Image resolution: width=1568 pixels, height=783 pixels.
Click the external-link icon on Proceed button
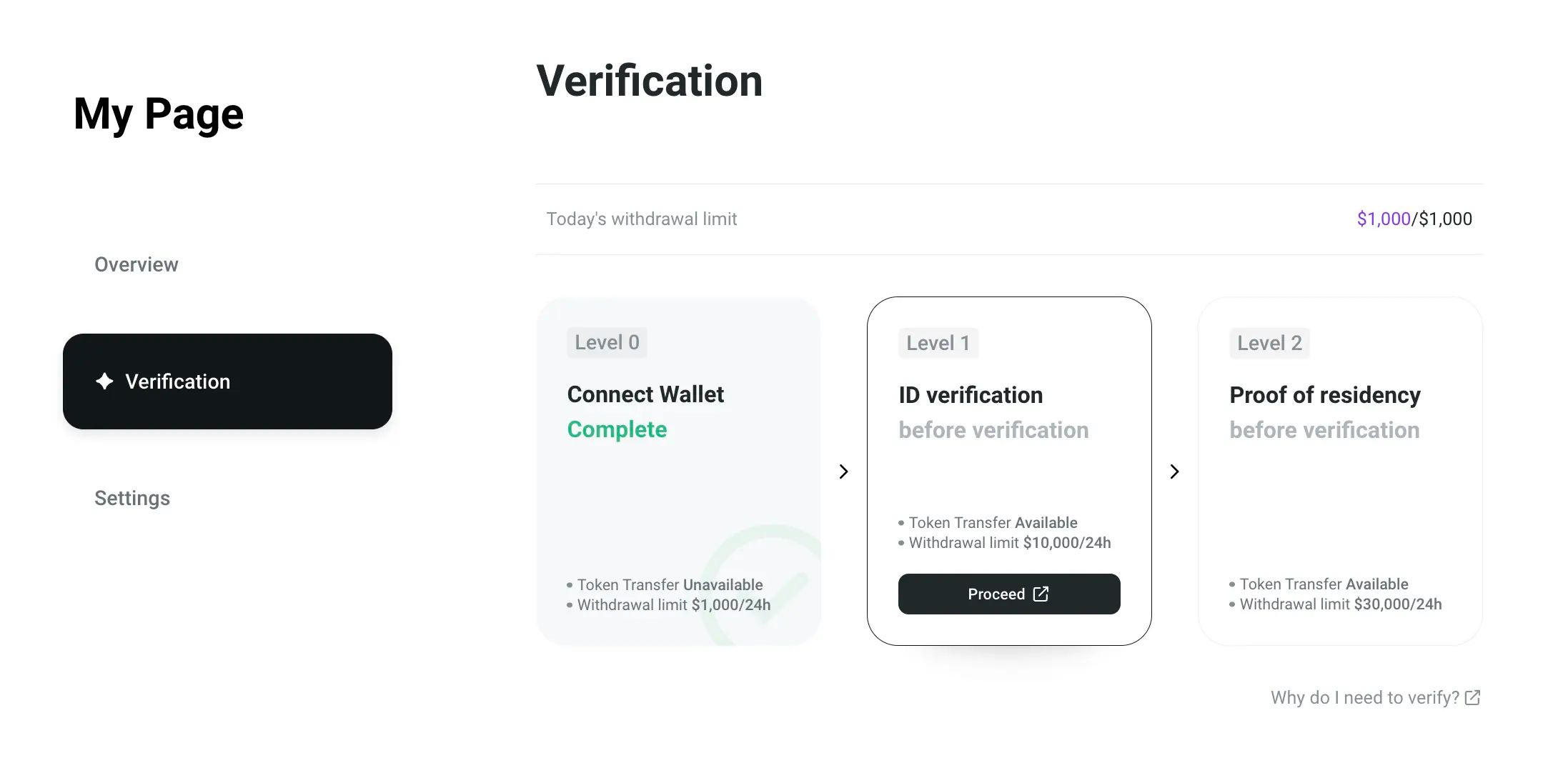point(1041,594)
